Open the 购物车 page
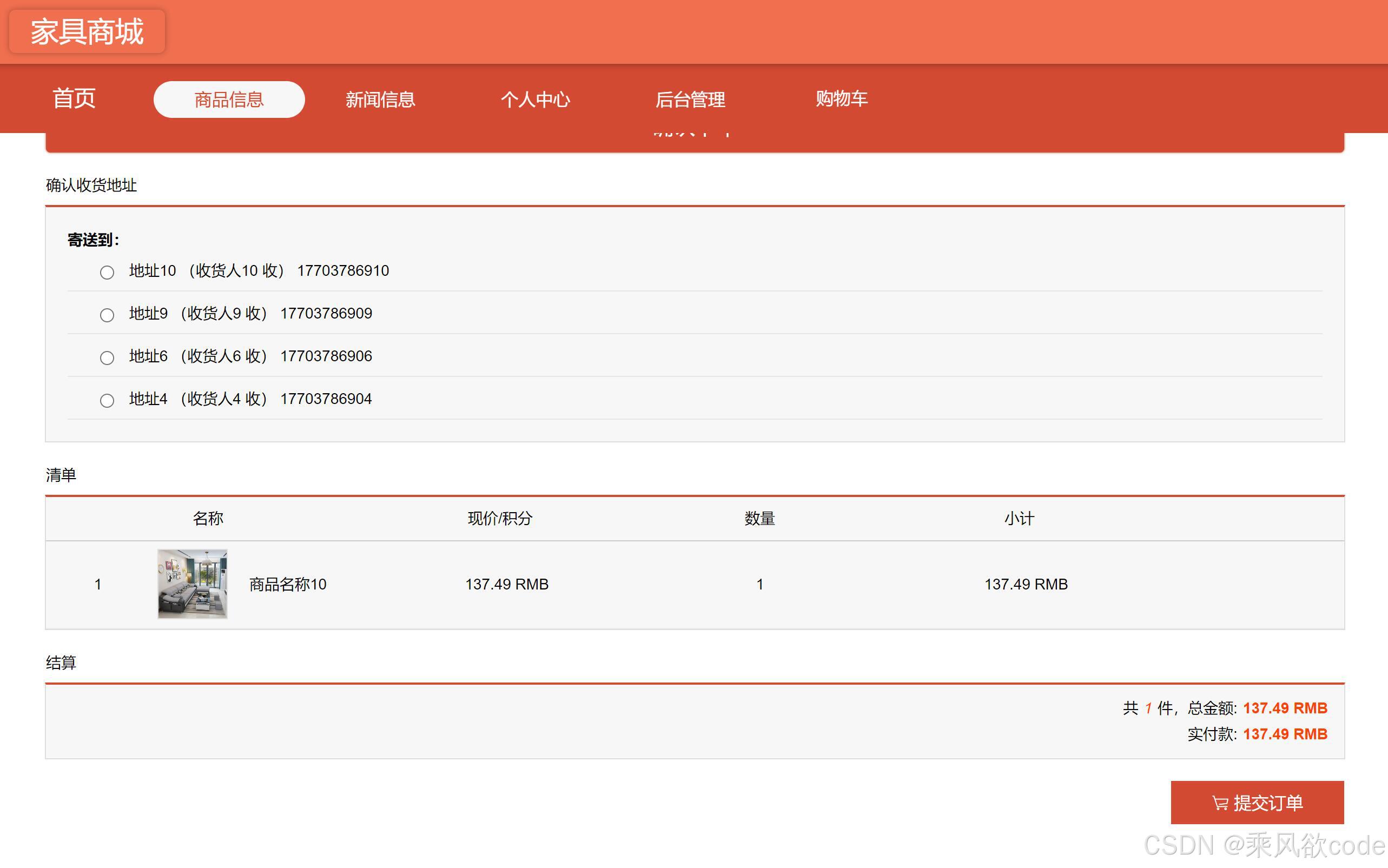The image size is (1388, 868). tap(842, 99)
